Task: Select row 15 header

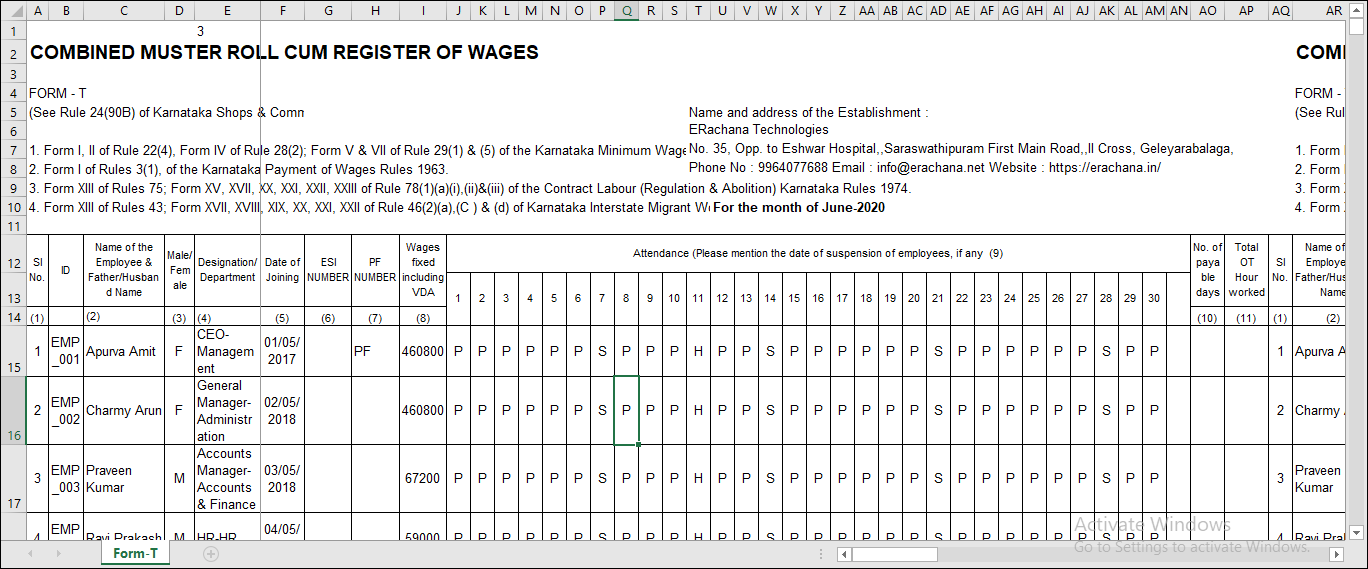Action: tap(12, 351)
